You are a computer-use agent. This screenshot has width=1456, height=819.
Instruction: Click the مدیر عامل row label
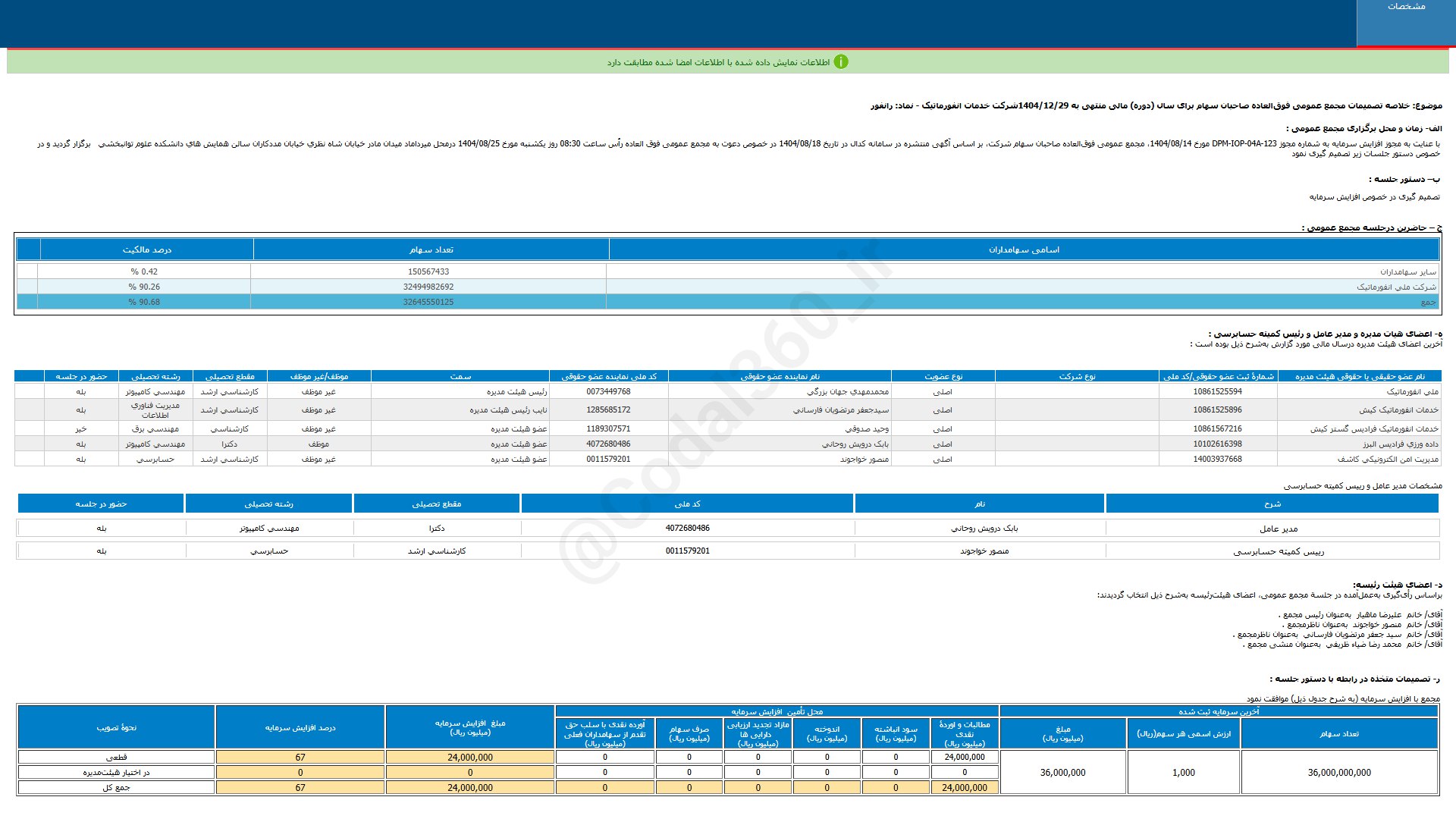point(1279,529)
